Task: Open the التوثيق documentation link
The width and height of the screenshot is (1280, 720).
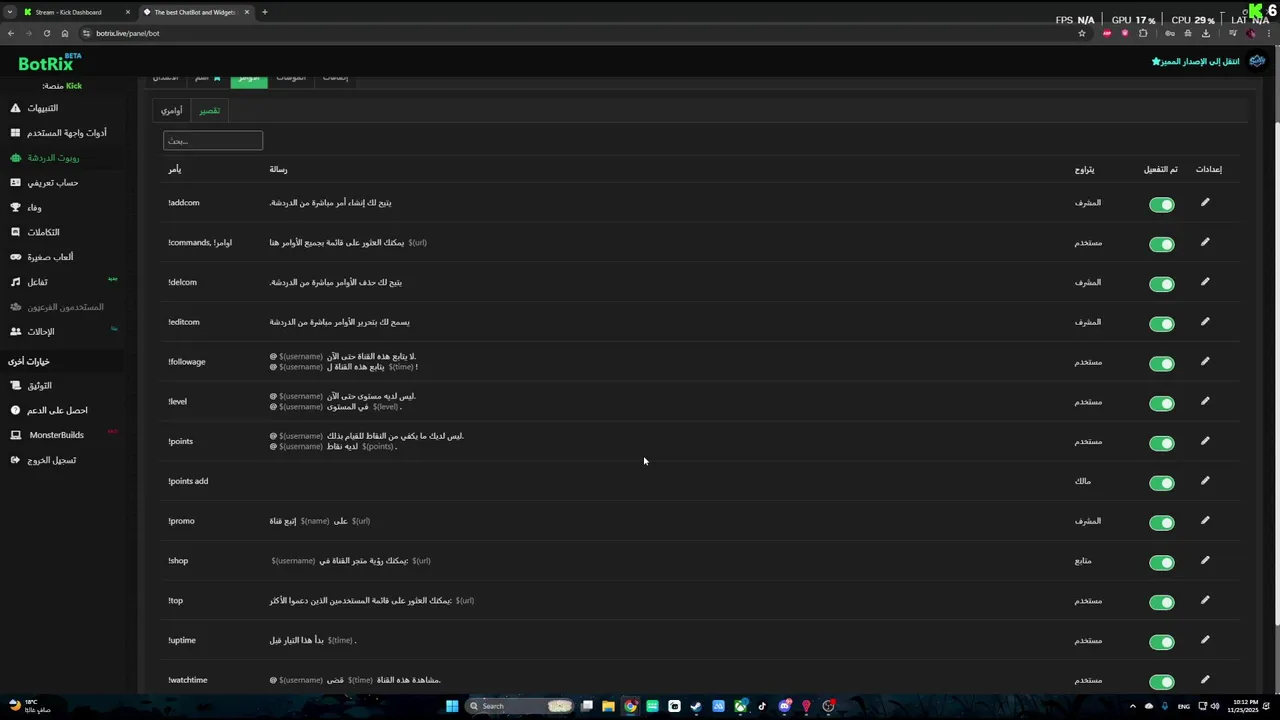Action: point(40,385)
